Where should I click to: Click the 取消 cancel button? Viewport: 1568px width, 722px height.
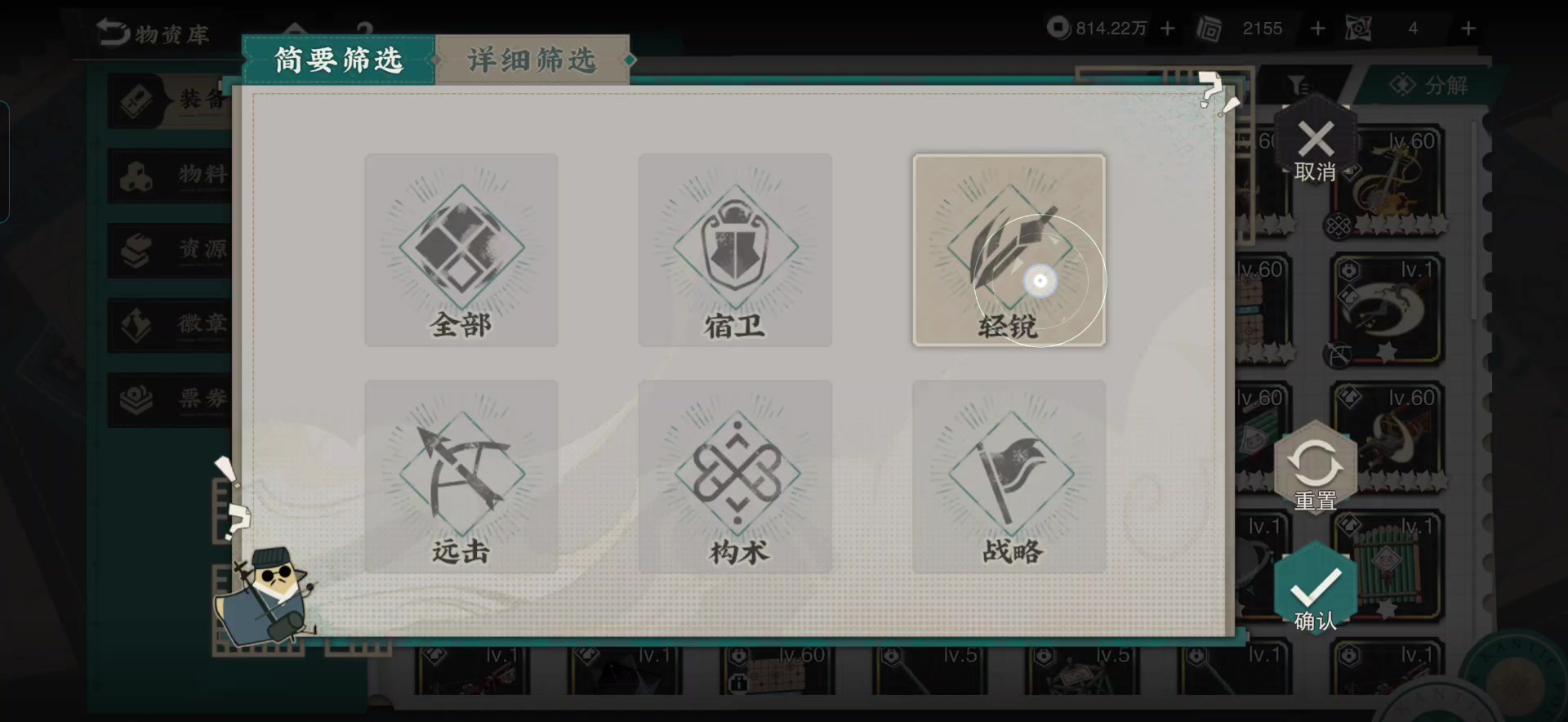pyautogui.click(x=1316, y=148)
